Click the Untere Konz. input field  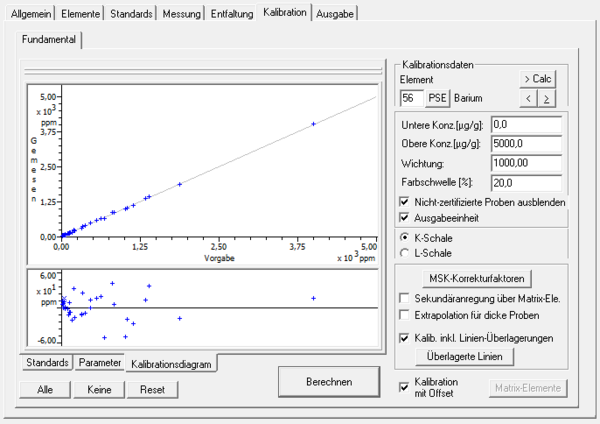coord(526,124)
